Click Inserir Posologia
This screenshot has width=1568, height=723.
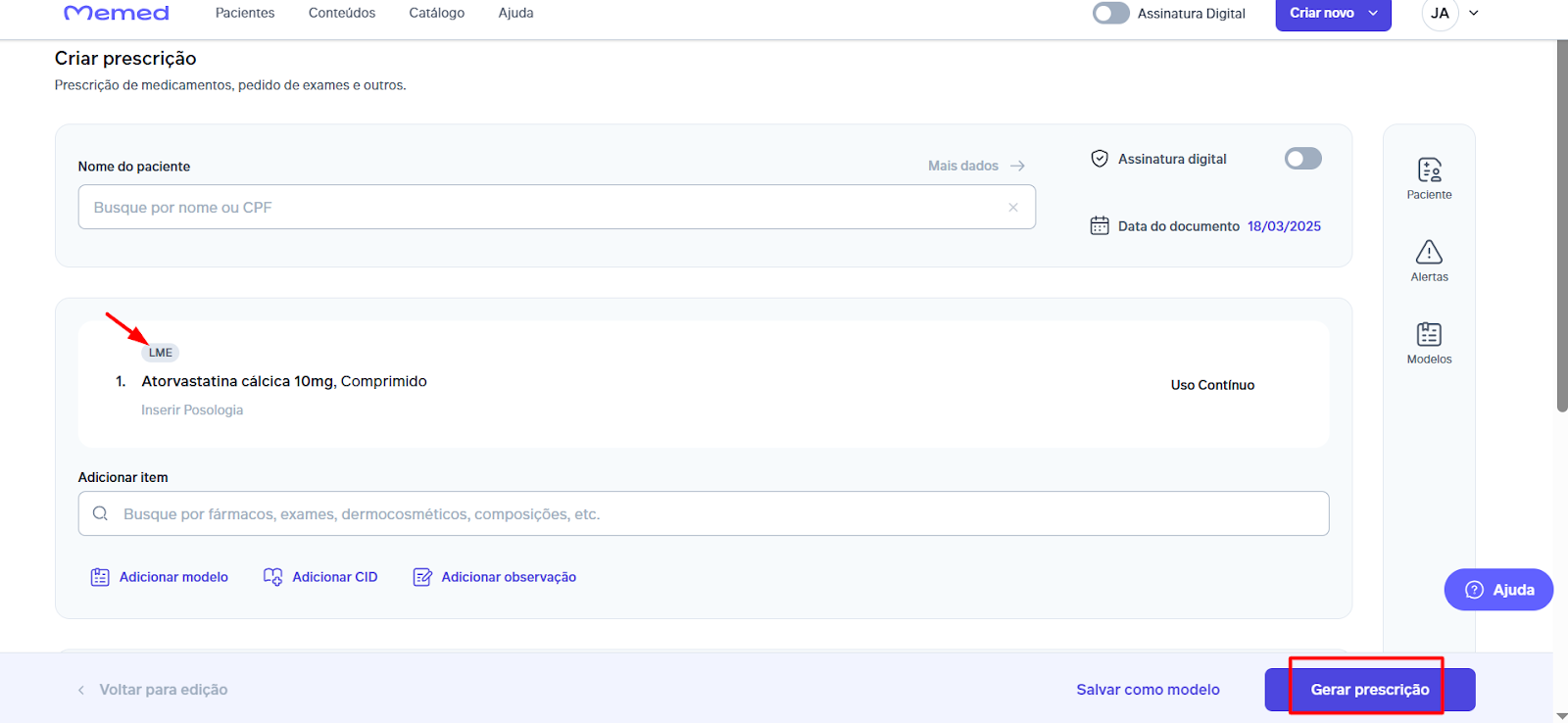tap(192, 410)
